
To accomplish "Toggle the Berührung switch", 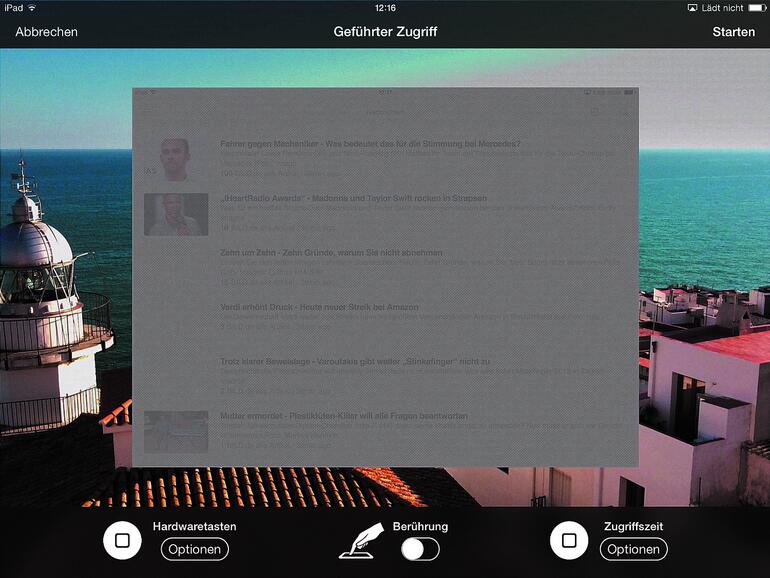I will coord(420,549).
